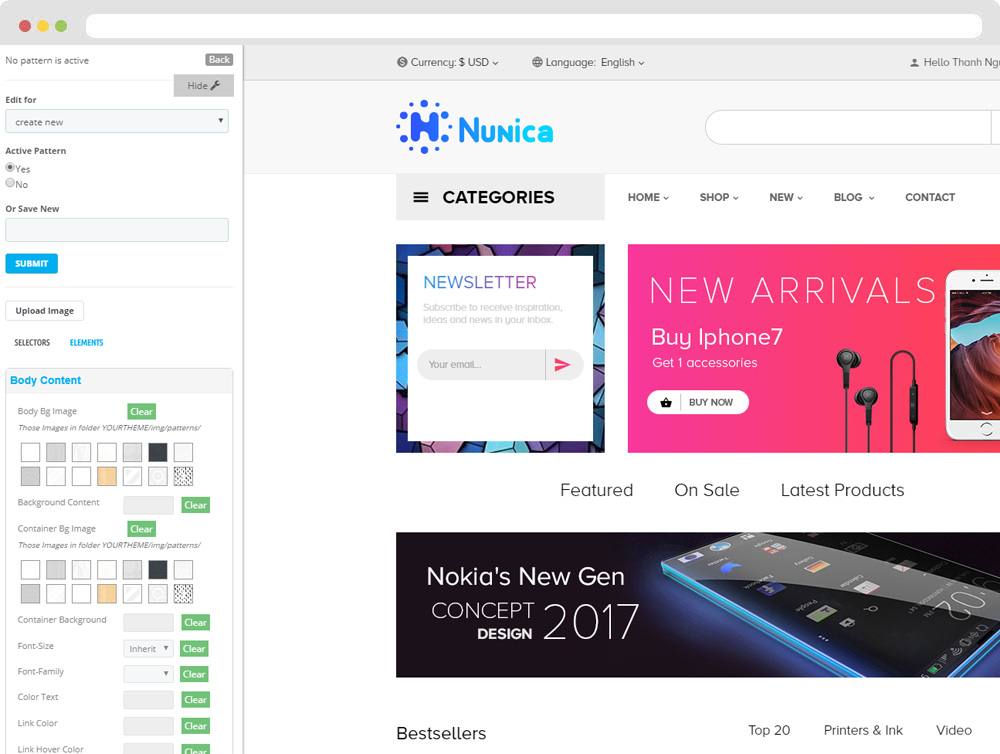The height and width of the screenshot is (754, 1000).
Task: Expand the SHOP menu dropdown
Action: [x=719, y=198]
